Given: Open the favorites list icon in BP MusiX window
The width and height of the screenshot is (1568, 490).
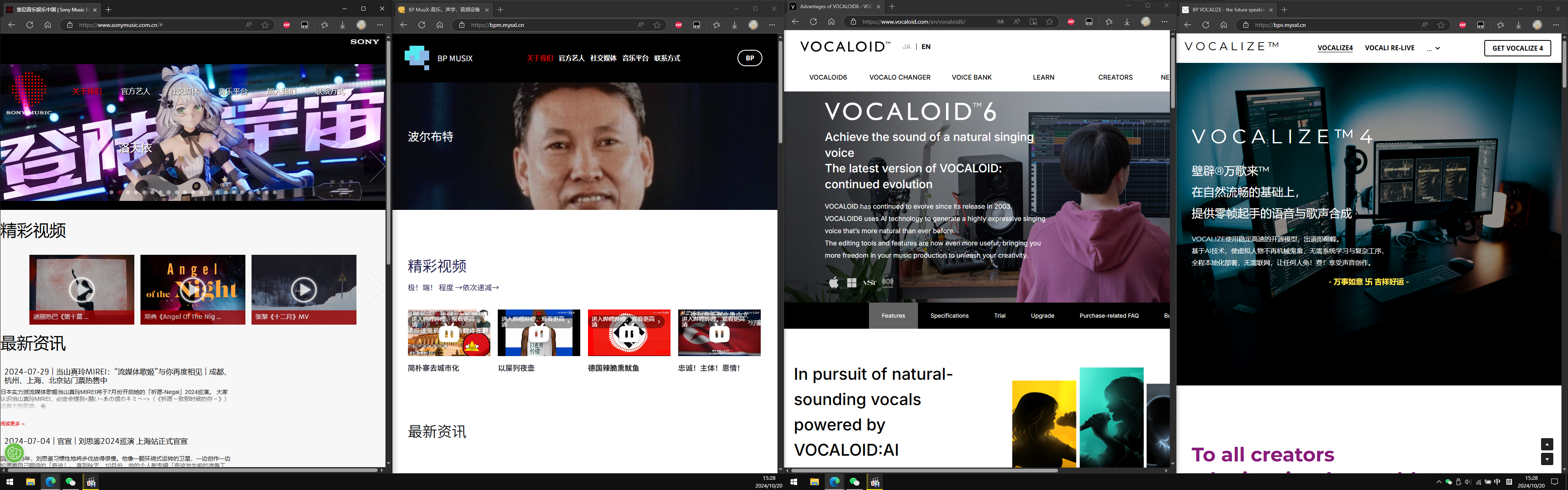Looking at the screenshot, I should click(717, 25).
